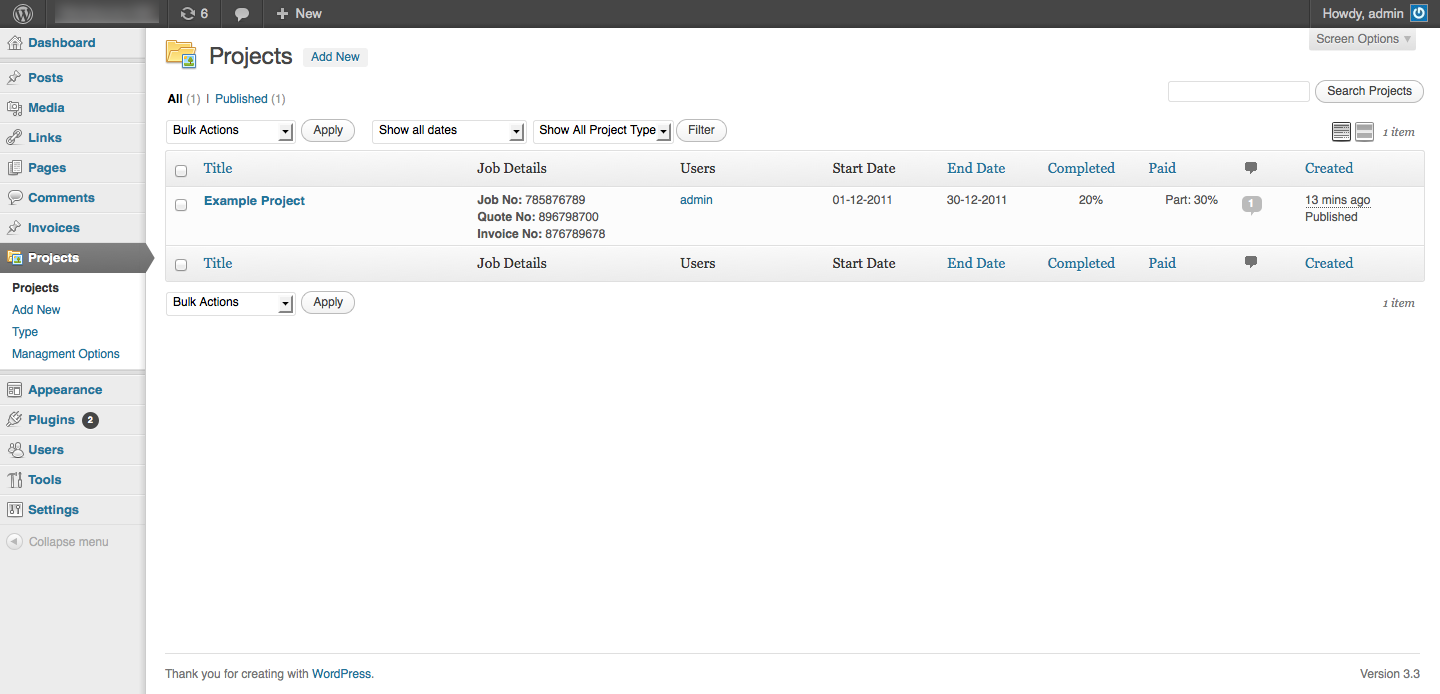Click the WordPress logo icon
1440x694 pixels.
[x=23, y=14]
